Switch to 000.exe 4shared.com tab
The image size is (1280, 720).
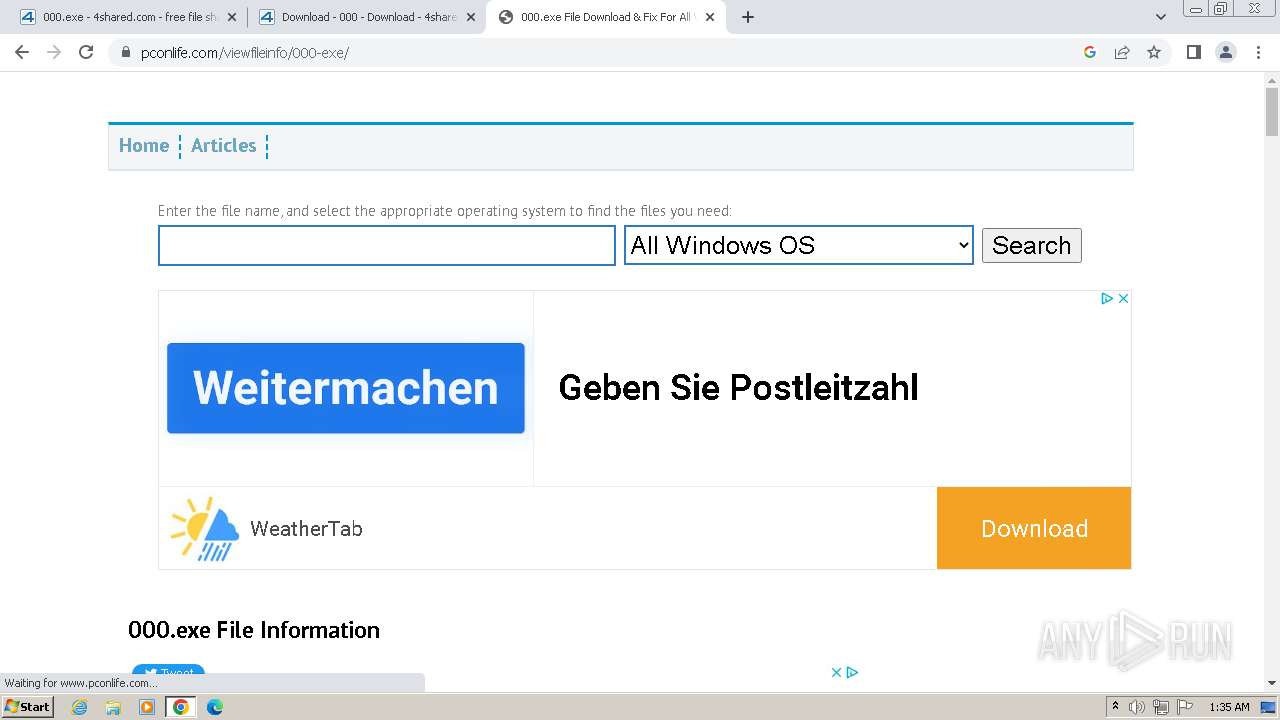pyautogui.click(x=127, y=17)
